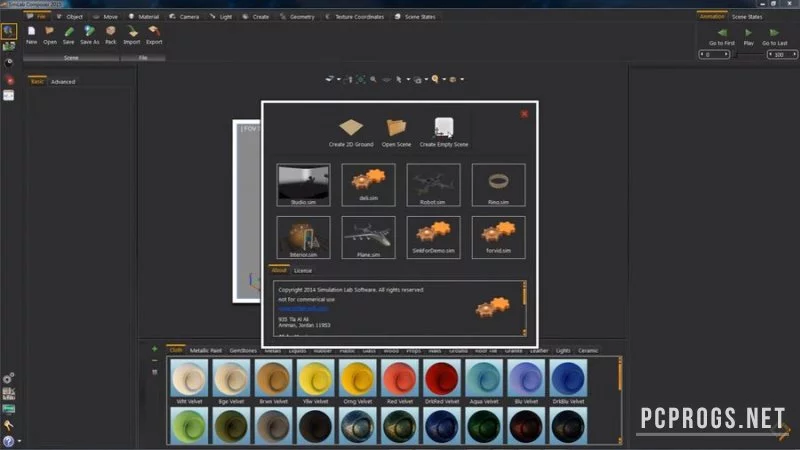Viewport: 800px width, 450px height.
Task: Click the About text vertical scrollbar
Action: coord(524,308)
